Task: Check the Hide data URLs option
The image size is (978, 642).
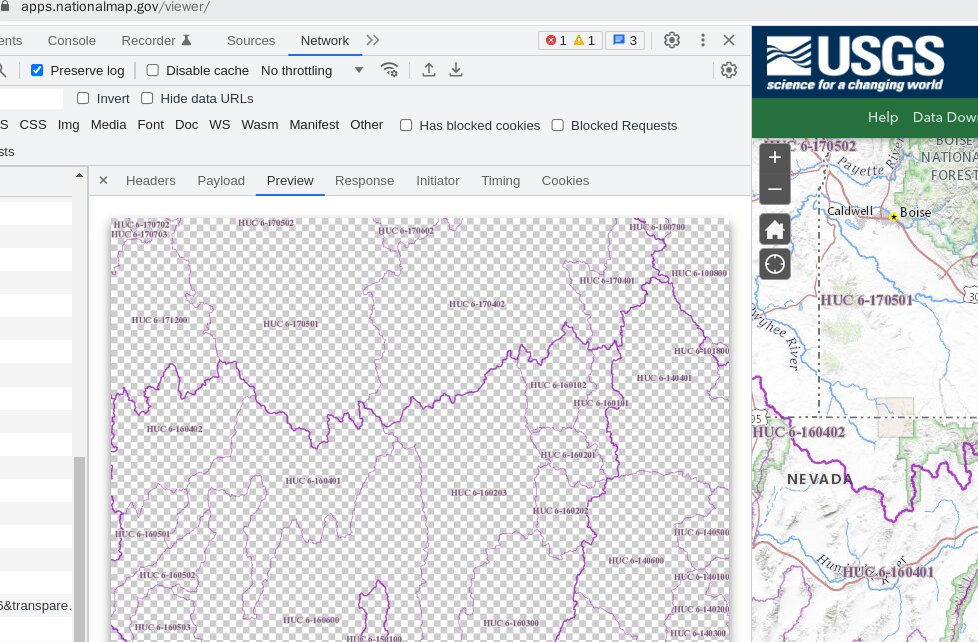Action: click(147, 98)
